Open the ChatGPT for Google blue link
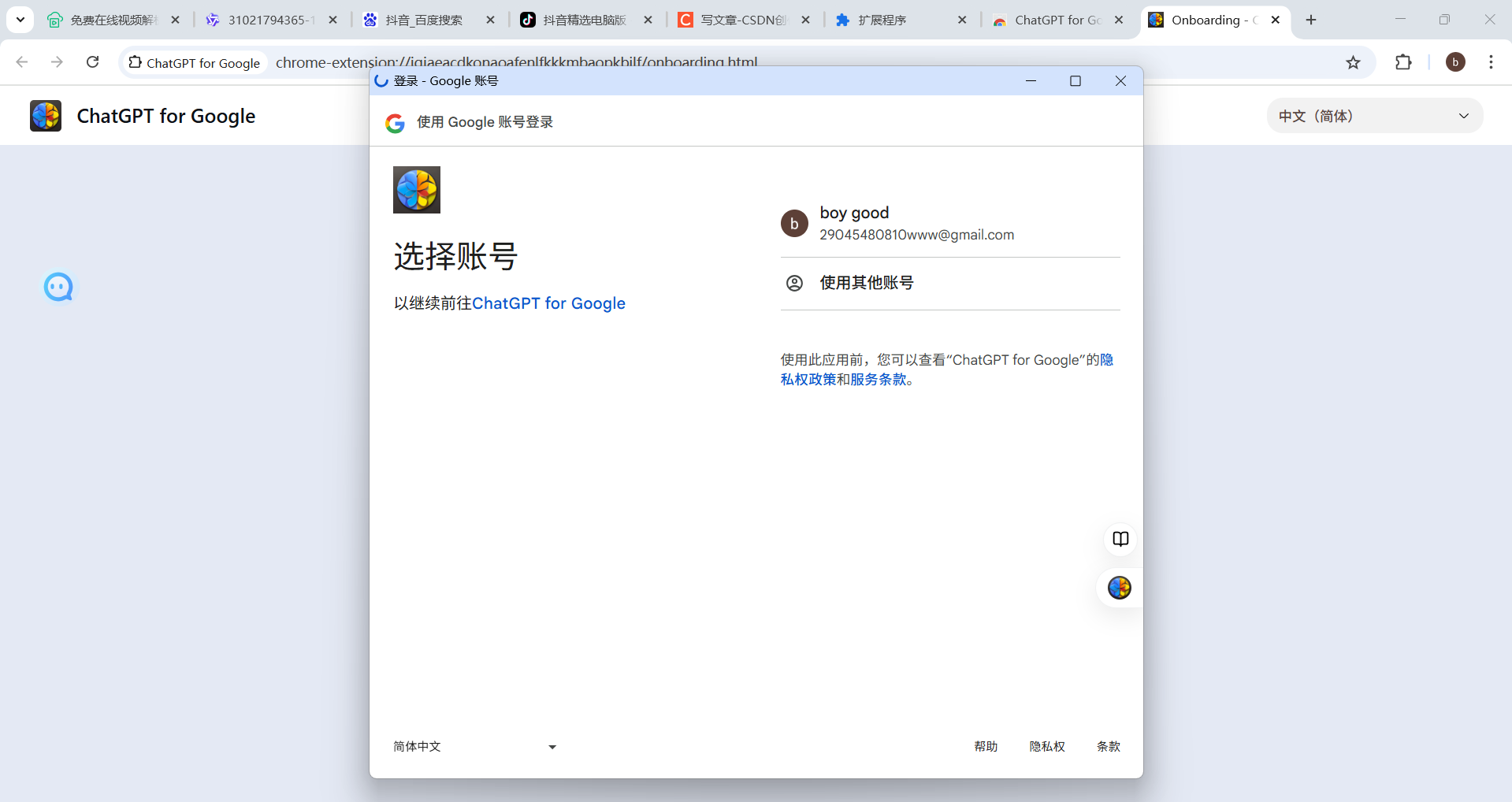 click(548, 303)
